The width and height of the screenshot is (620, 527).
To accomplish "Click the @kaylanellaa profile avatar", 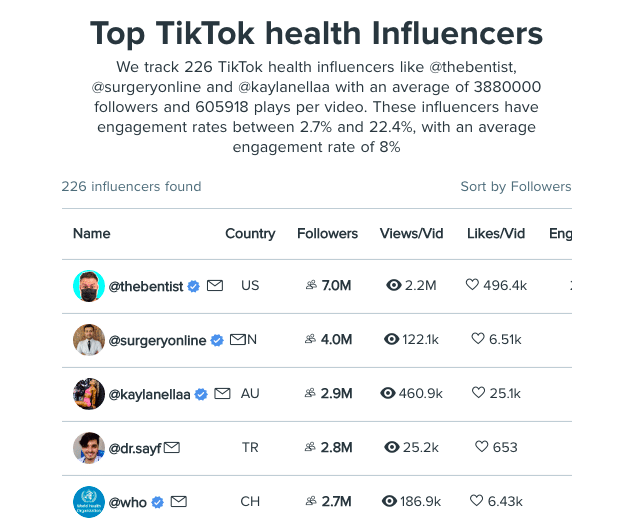I will [x=89, y=394].
